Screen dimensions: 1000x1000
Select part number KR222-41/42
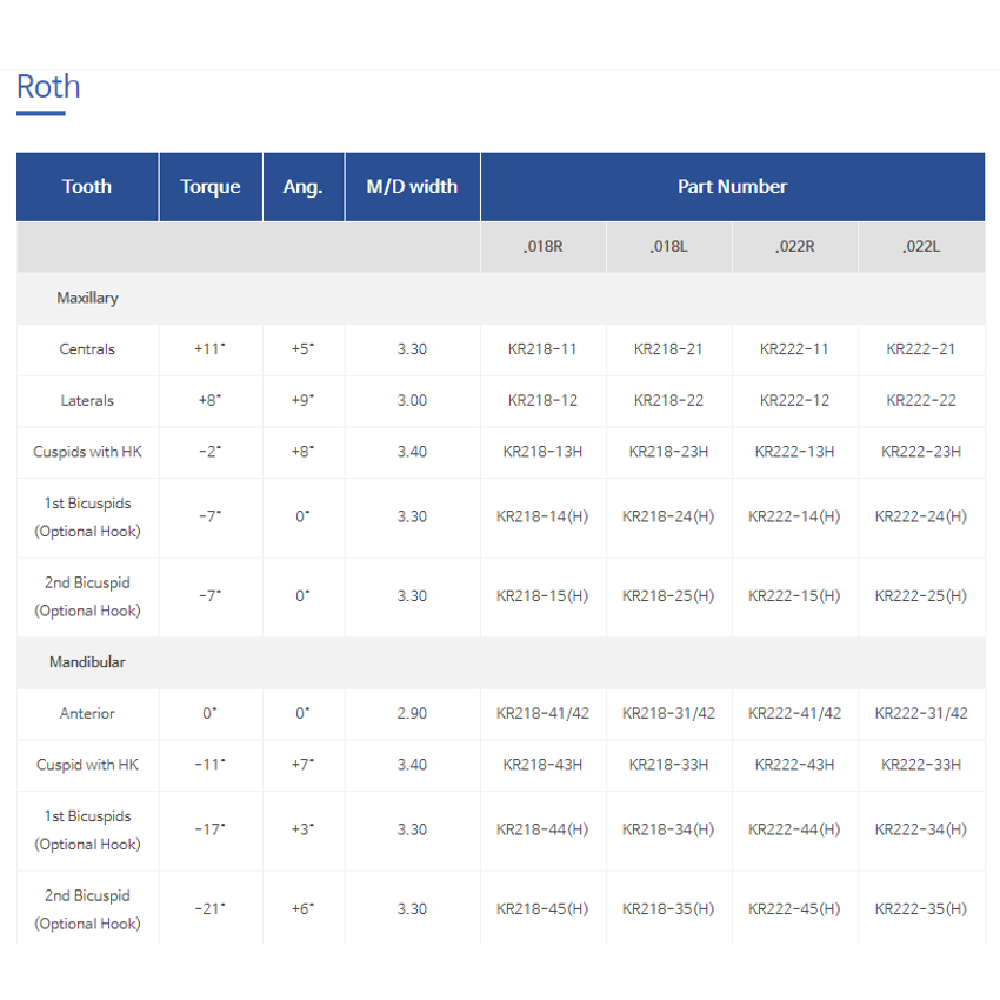click(795, 714)
